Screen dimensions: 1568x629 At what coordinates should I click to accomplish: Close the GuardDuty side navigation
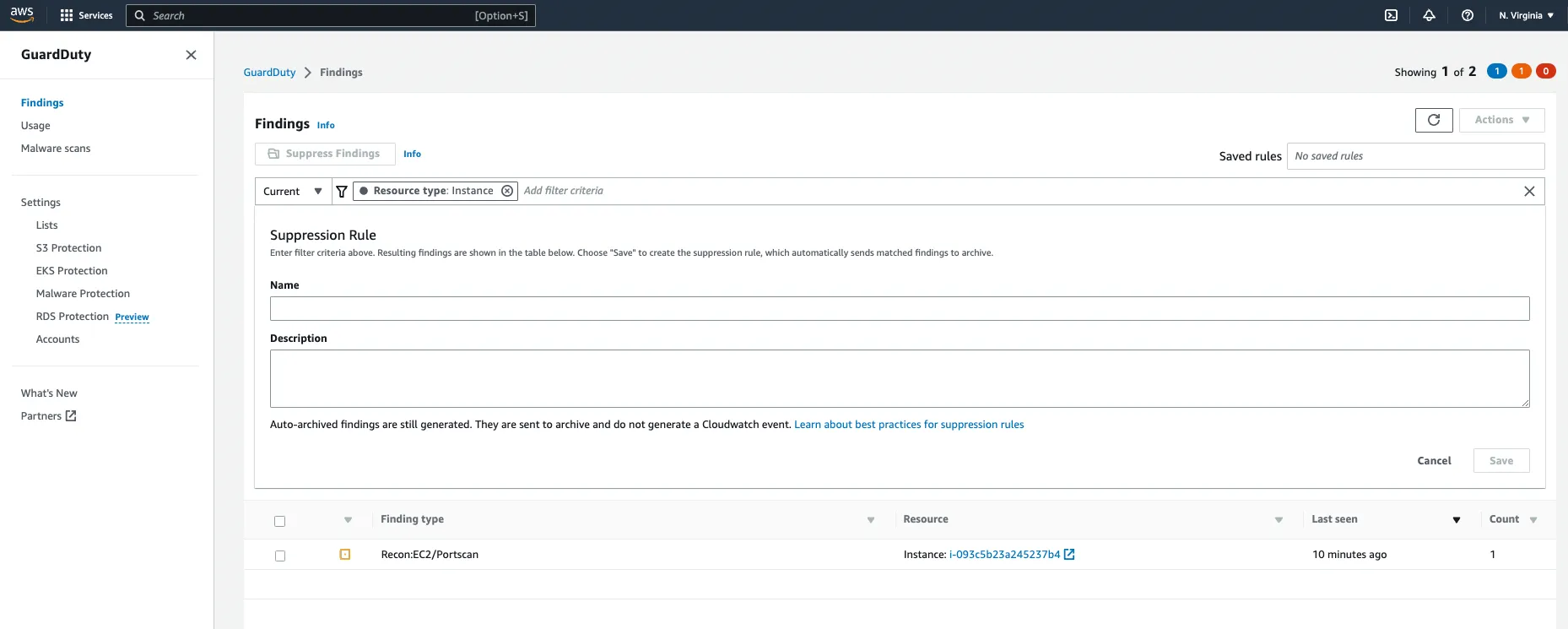(191, 55)
